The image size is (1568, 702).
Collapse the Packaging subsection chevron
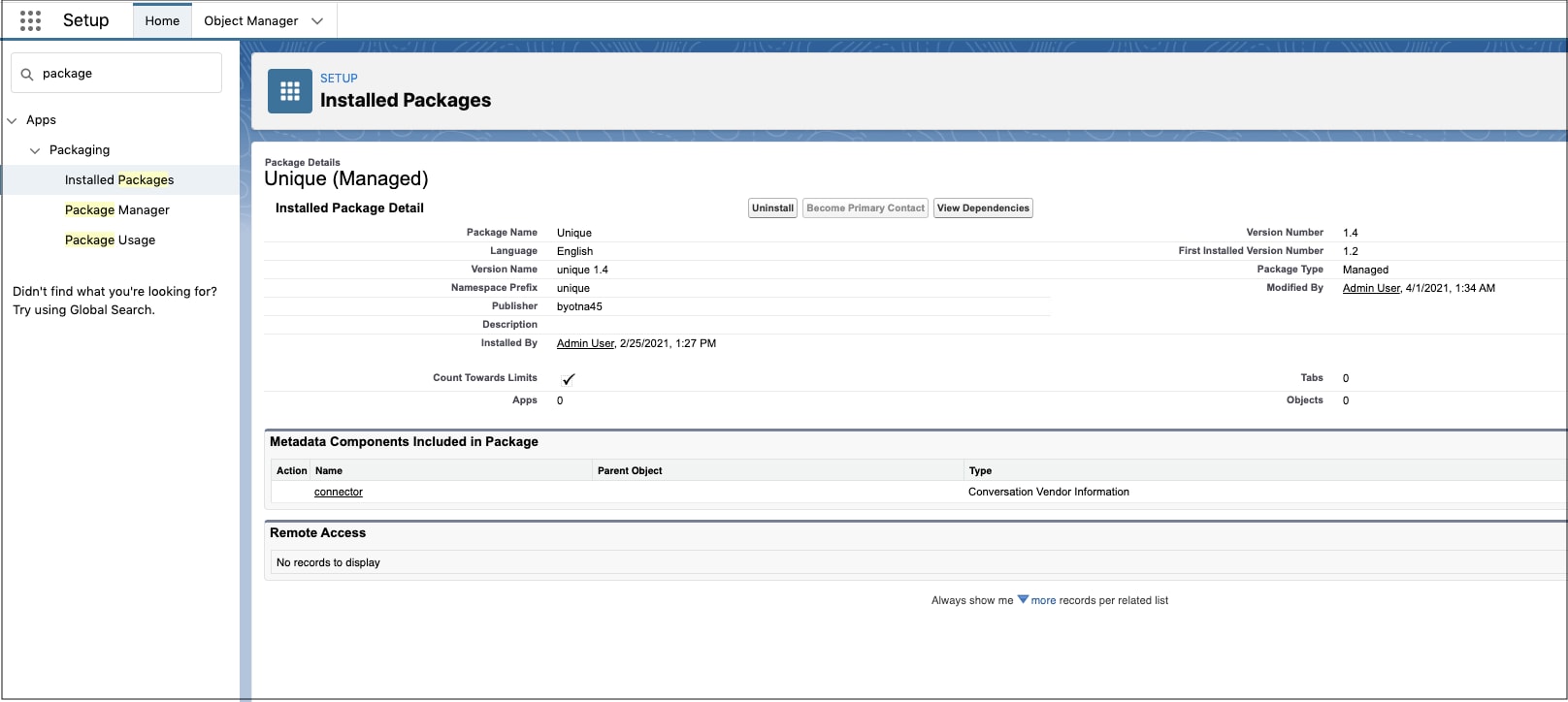click(x=35, y=150)
